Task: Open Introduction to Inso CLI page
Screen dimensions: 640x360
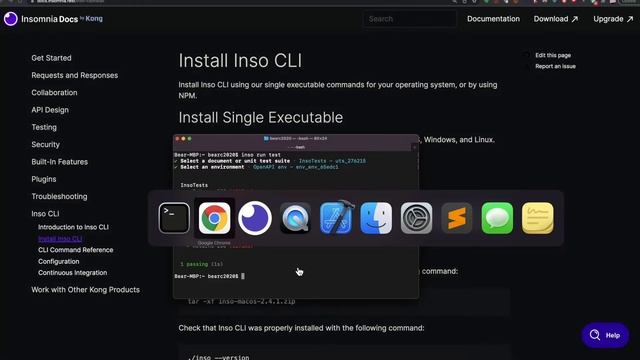Action: (73, 227)
